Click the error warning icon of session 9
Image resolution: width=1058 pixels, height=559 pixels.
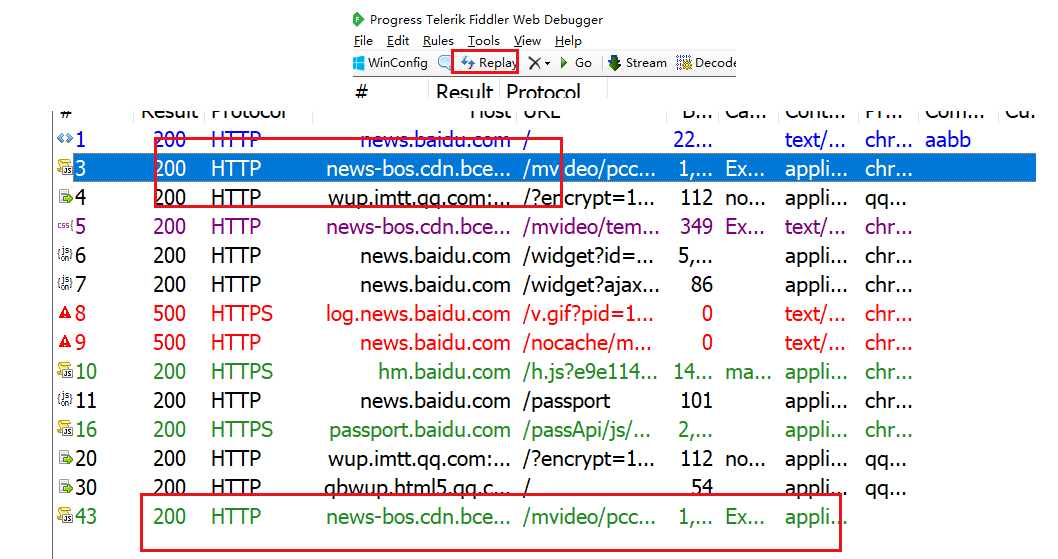pyautogui.click(x=65, y=342)
